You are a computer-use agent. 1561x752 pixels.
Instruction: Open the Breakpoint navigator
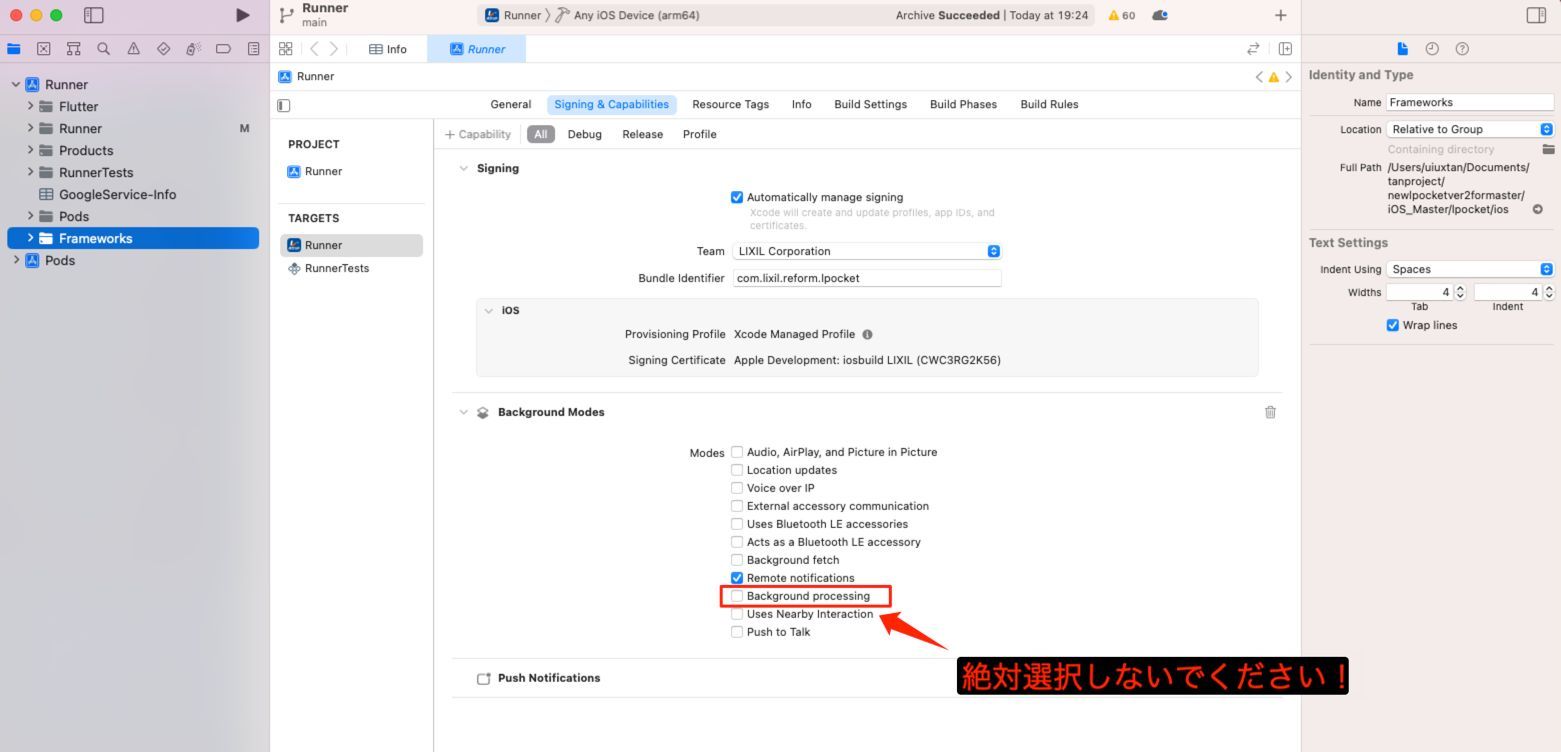tap(223, 48)
